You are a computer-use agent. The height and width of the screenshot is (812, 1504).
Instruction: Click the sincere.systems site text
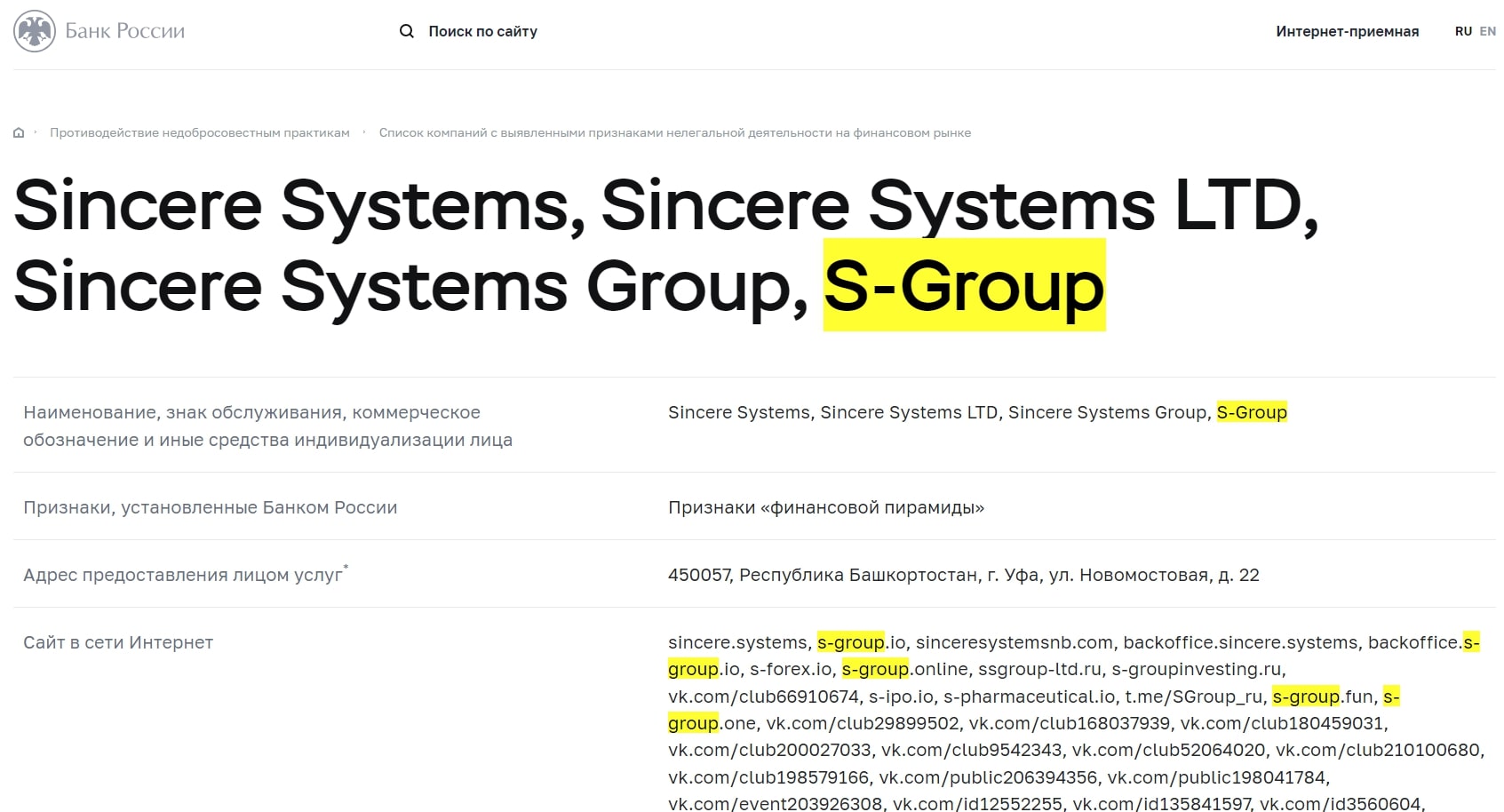click(737, 642)
